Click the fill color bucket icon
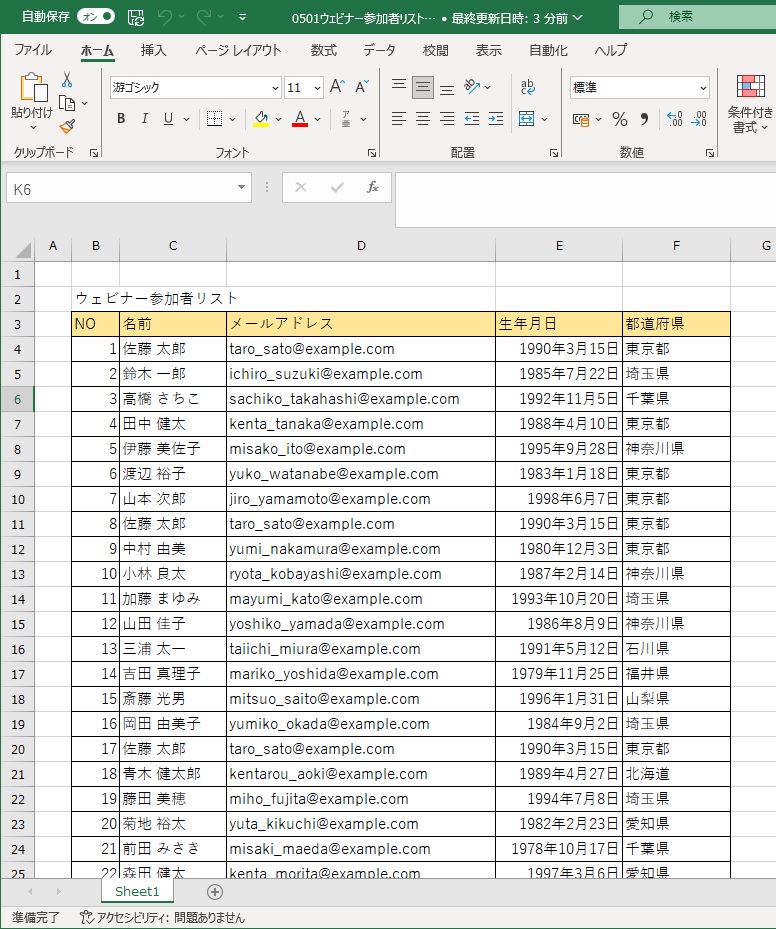776x929 pixels. 261,119
